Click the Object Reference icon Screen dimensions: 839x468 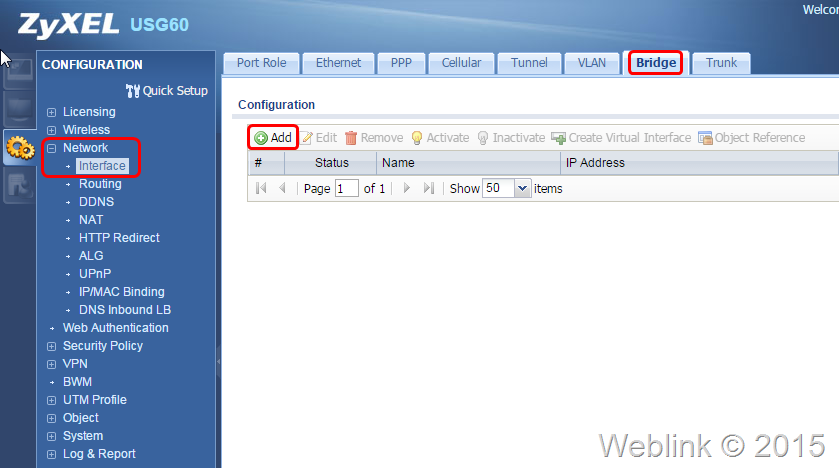[705, 138]
